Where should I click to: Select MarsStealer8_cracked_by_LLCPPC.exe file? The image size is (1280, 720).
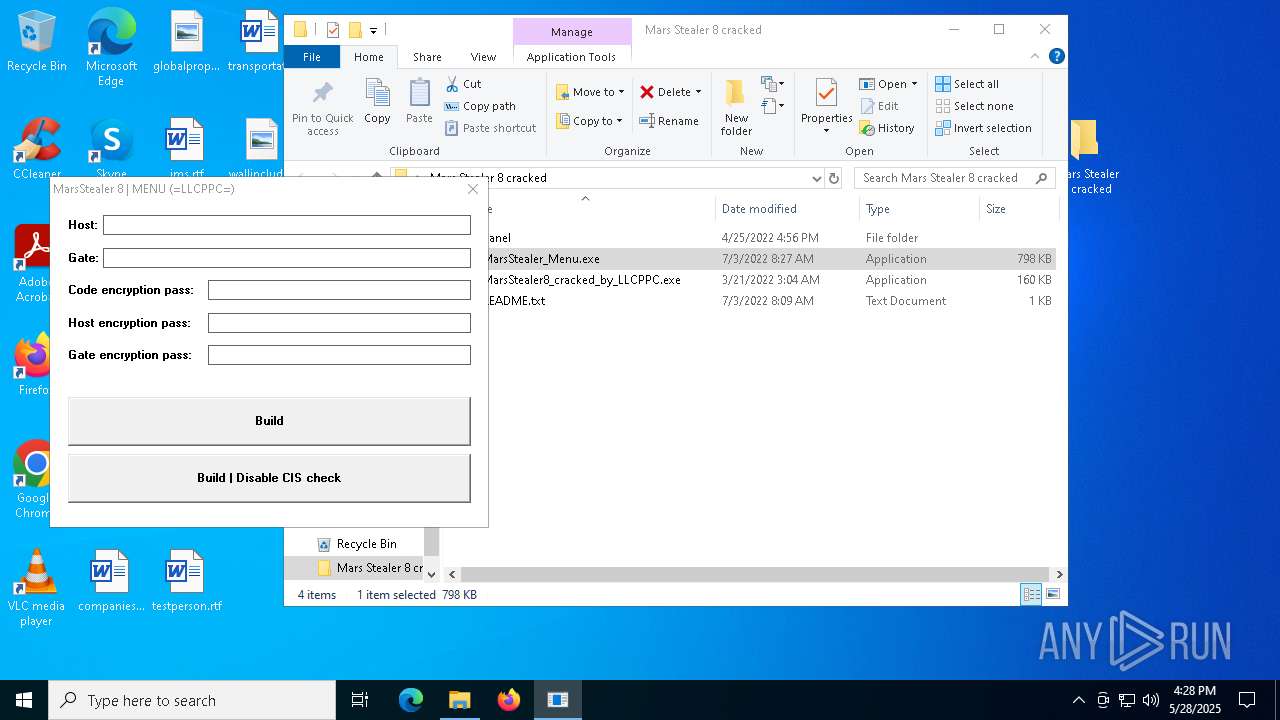[x=770, y=280]
